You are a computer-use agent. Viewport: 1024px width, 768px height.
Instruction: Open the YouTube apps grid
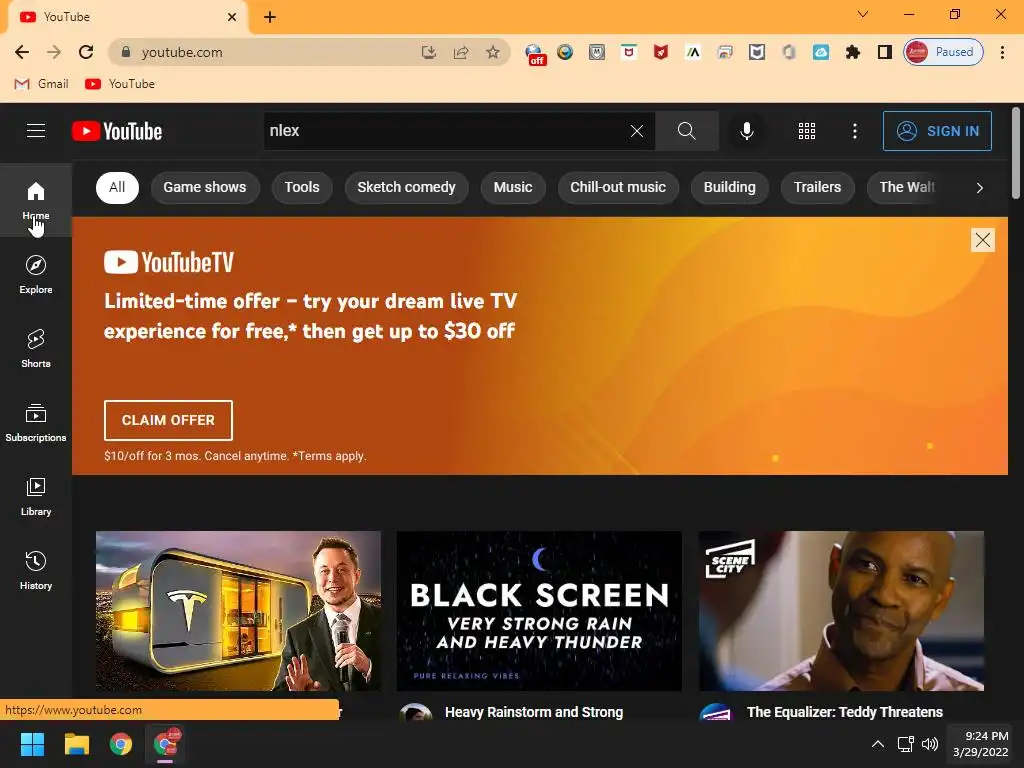point(807,131)
